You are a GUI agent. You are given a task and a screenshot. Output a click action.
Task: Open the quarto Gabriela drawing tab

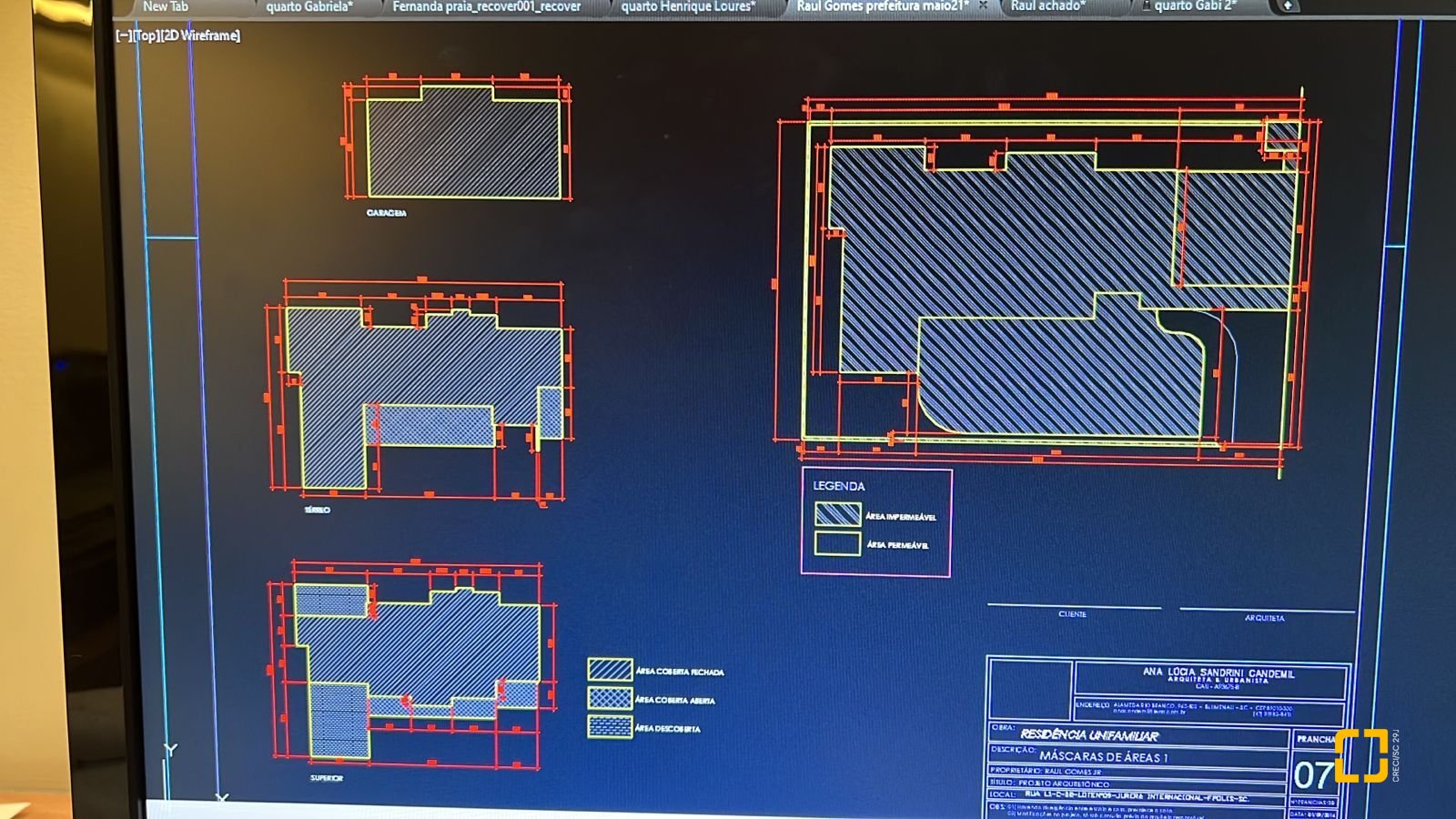pos(309,6)
